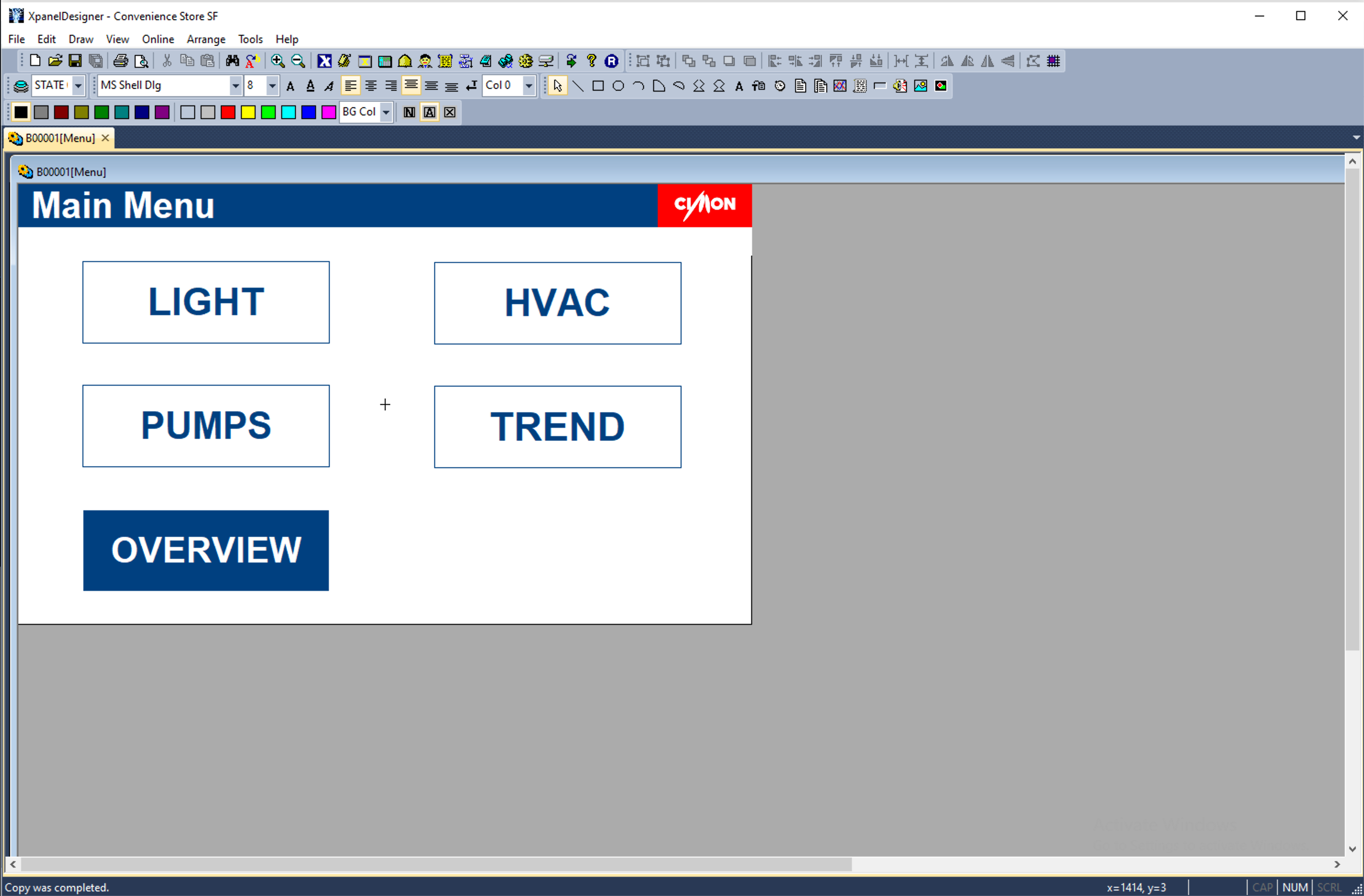The image size is (1364, 896).
Task: Click the clock object tool
Action: pos(780,86)
